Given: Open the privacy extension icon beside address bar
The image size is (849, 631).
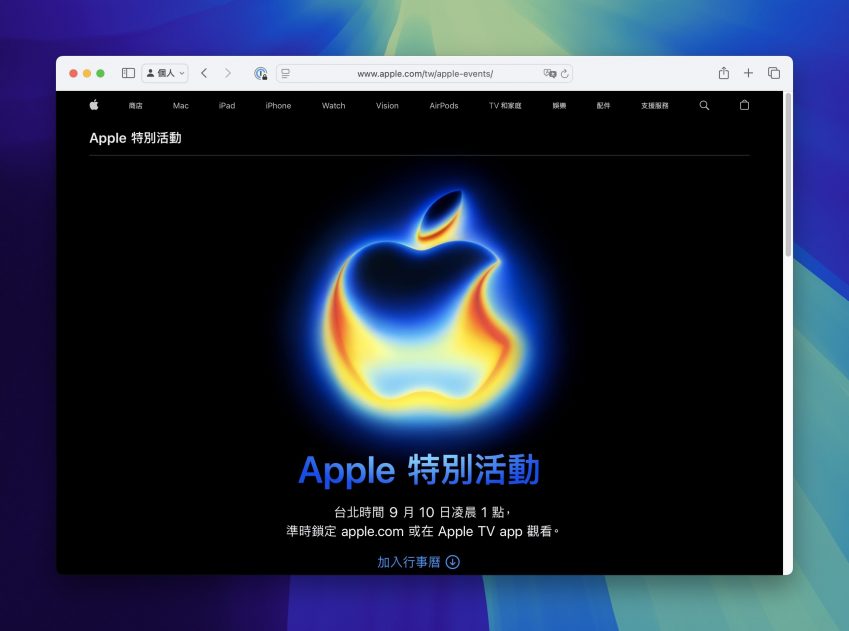Looking at the screenshot, I should (x=260, y=73).
